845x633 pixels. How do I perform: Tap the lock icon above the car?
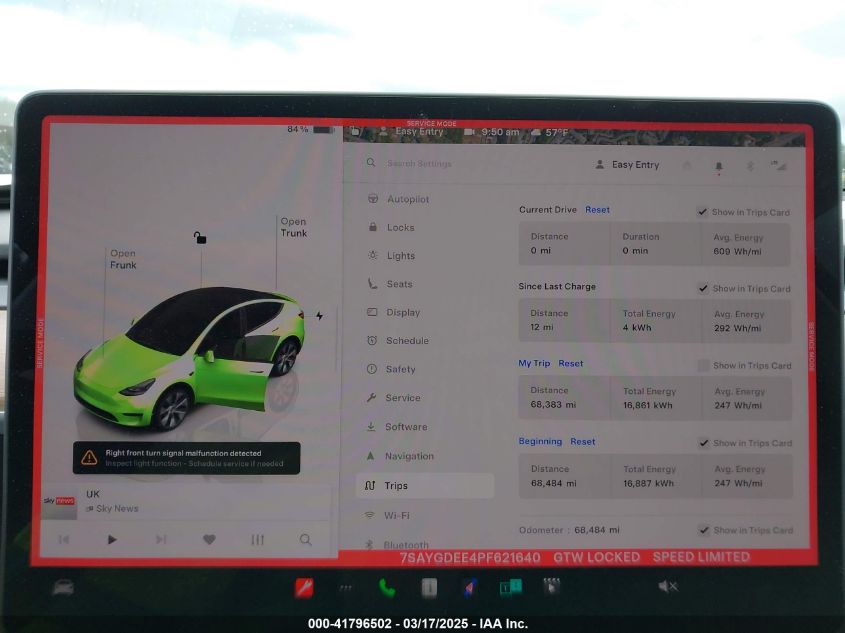point(200,238)
